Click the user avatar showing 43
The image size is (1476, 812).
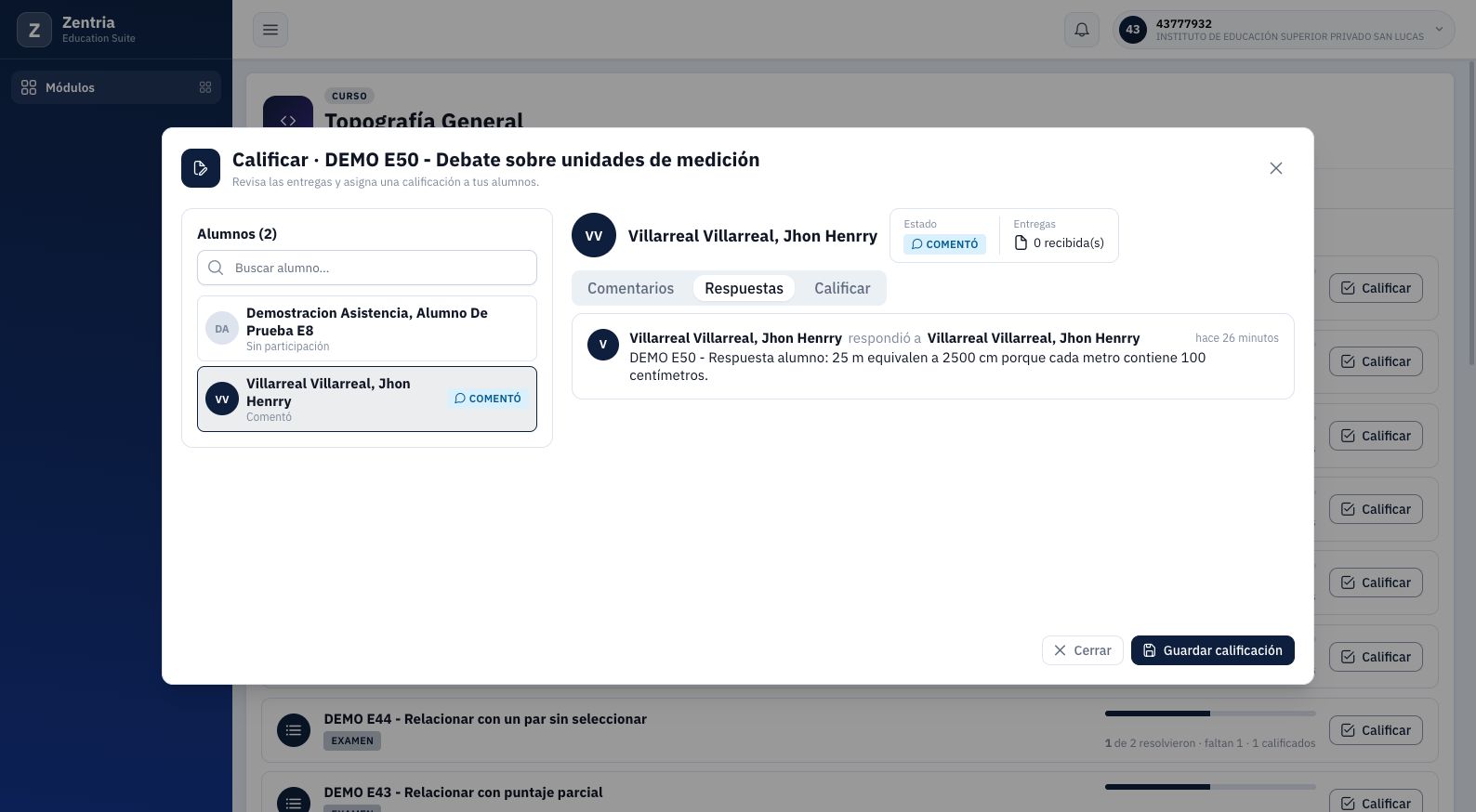[x=1132, y=30]
